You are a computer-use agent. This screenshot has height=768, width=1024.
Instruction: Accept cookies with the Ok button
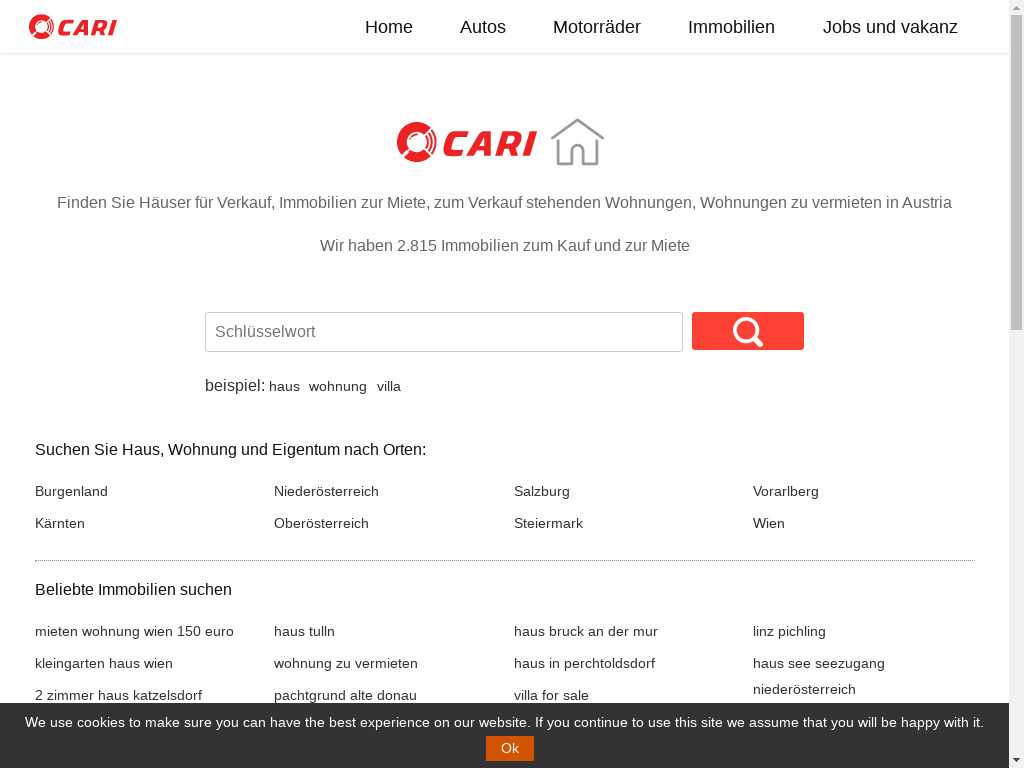coord(509,748)
